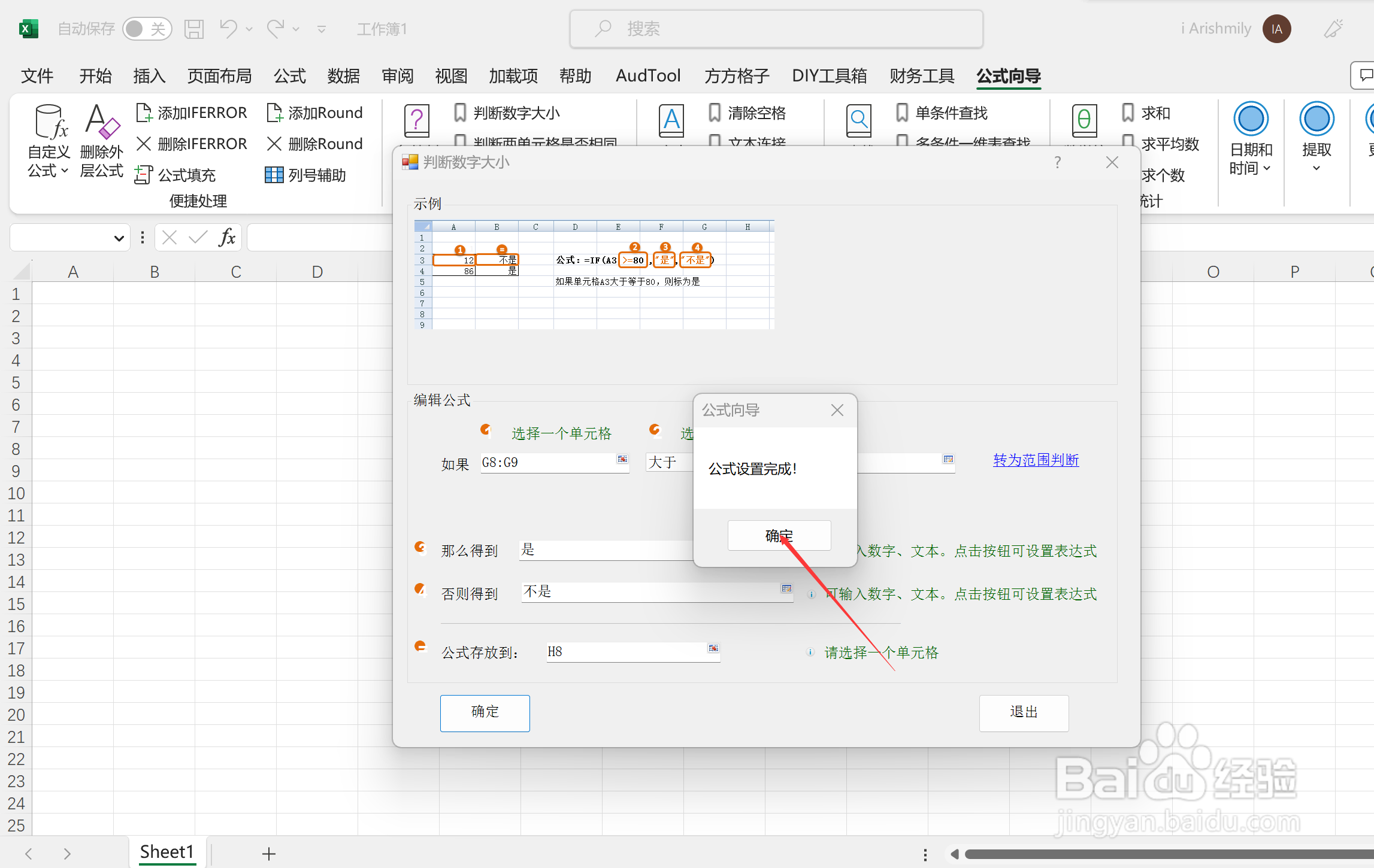Switch to the 方方格子 ribbon tab
The image size is (1374, 868).
point(737,76)
